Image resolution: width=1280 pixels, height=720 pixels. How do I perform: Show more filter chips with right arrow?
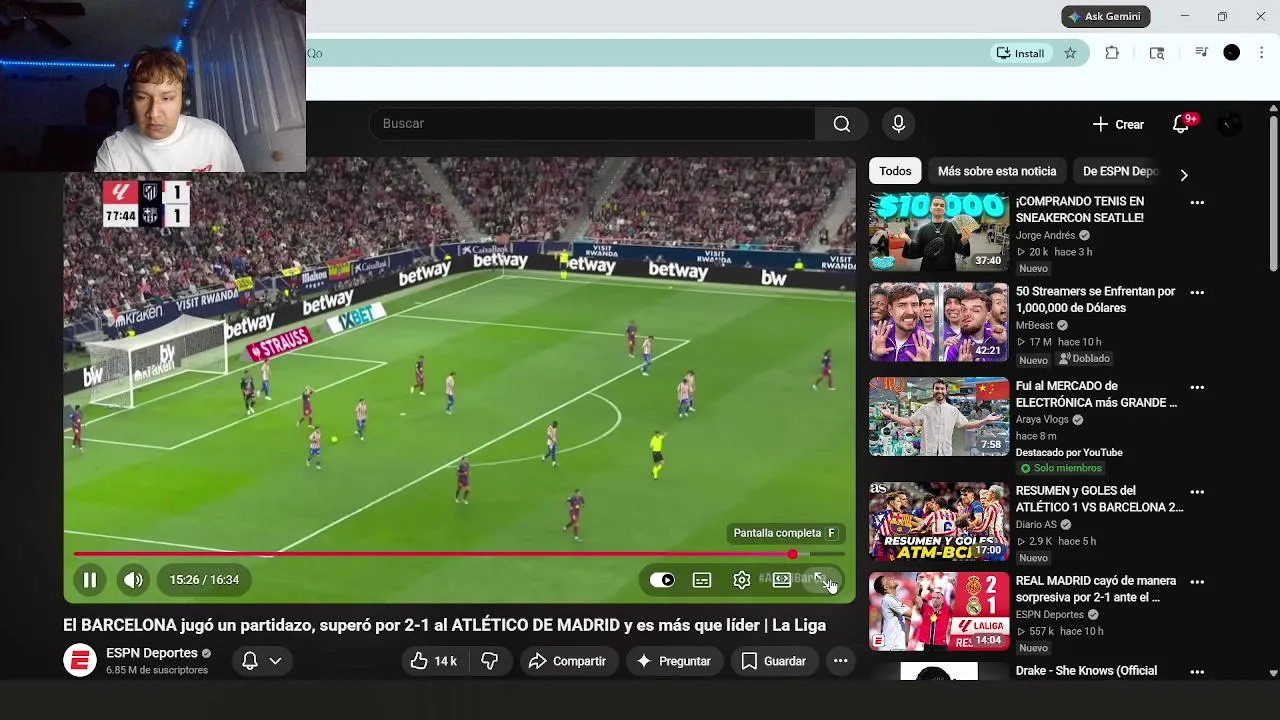1184,174
